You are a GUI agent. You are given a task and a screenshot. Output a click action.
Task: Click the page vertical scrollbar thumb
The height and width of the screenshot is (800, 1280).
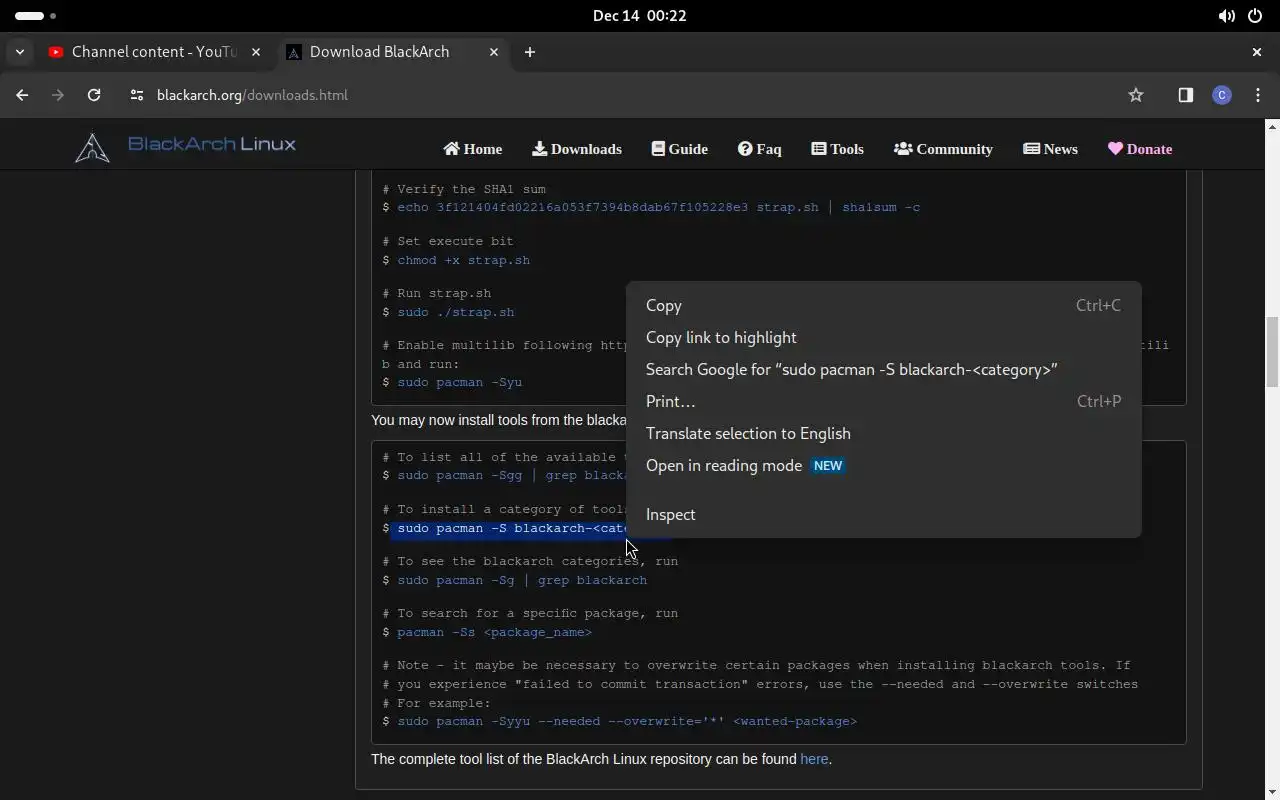[x=1272, y=351]
